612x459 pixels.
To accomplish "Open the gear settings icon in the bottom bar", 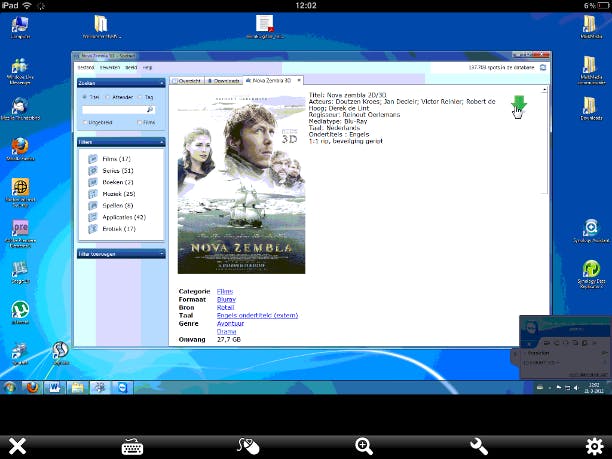I will pyautogui.click(x=594, y=446).
